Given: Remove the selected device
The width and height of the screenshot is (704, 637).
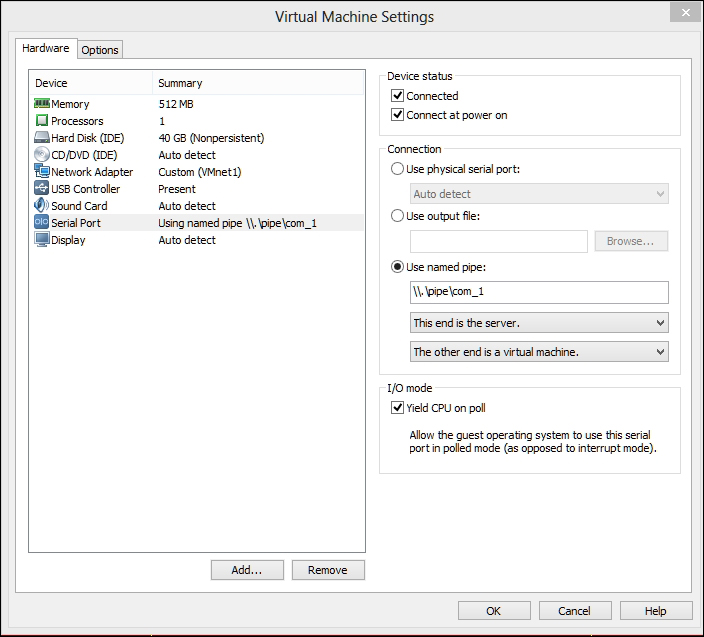Looking at the screenshot, I should 328,570.
